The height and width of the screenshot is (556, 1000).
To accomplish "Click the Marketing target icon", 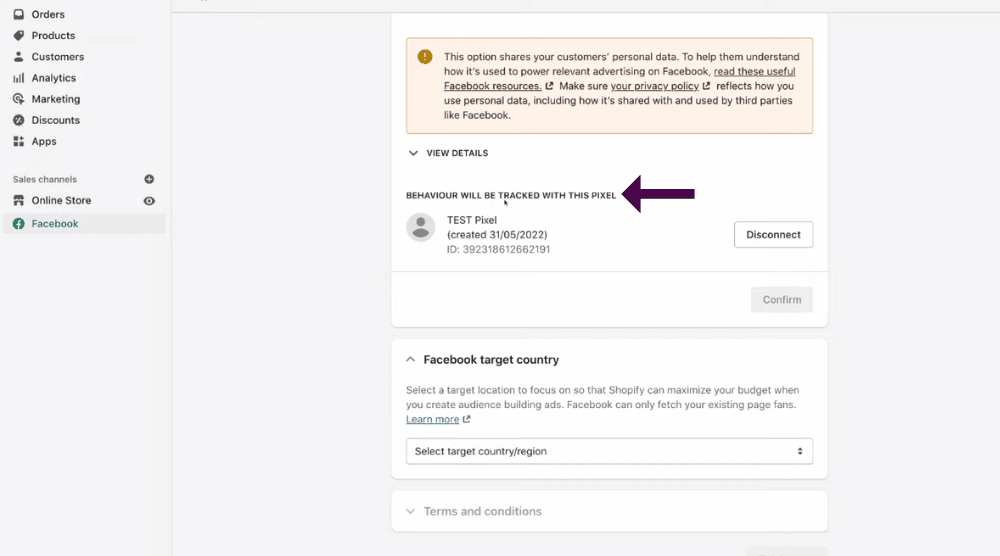I will point(18,99).
